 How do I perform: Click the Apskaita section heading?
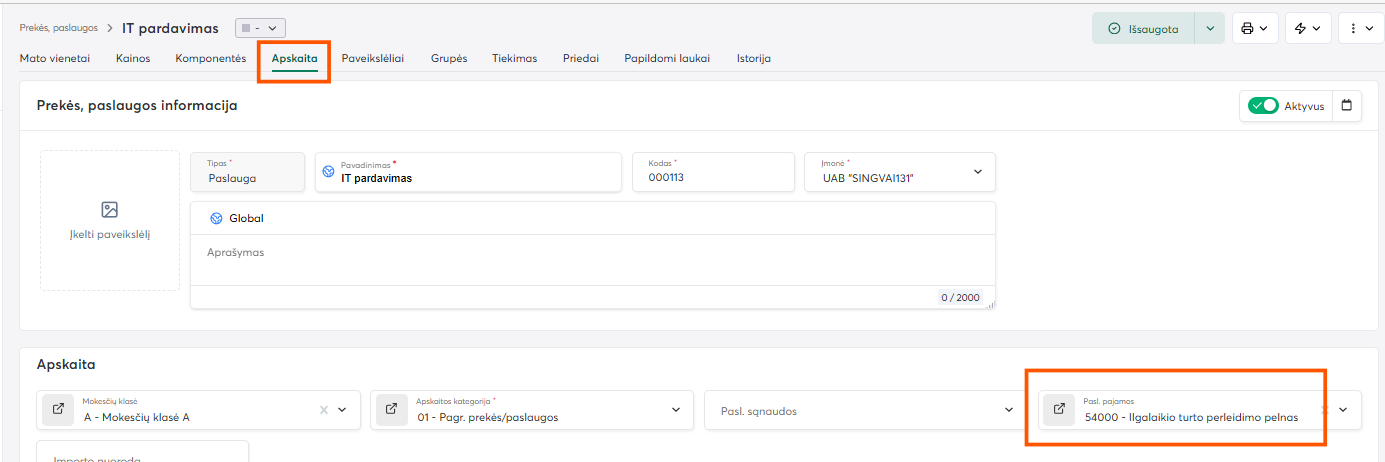click(x=66, y=365)
